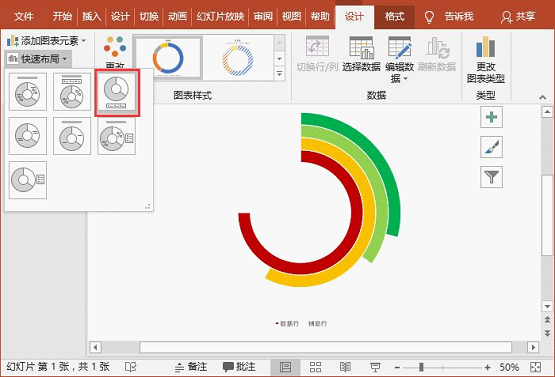Click the 共享 share button
This screenshot has width=555, height=377.
(x=518, y=16)
